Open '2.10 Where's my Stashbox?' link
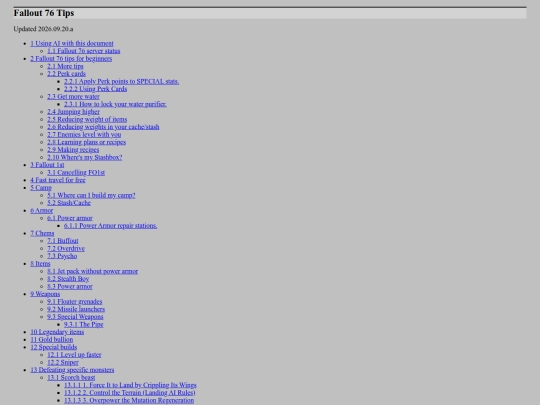 pos(85,157)
